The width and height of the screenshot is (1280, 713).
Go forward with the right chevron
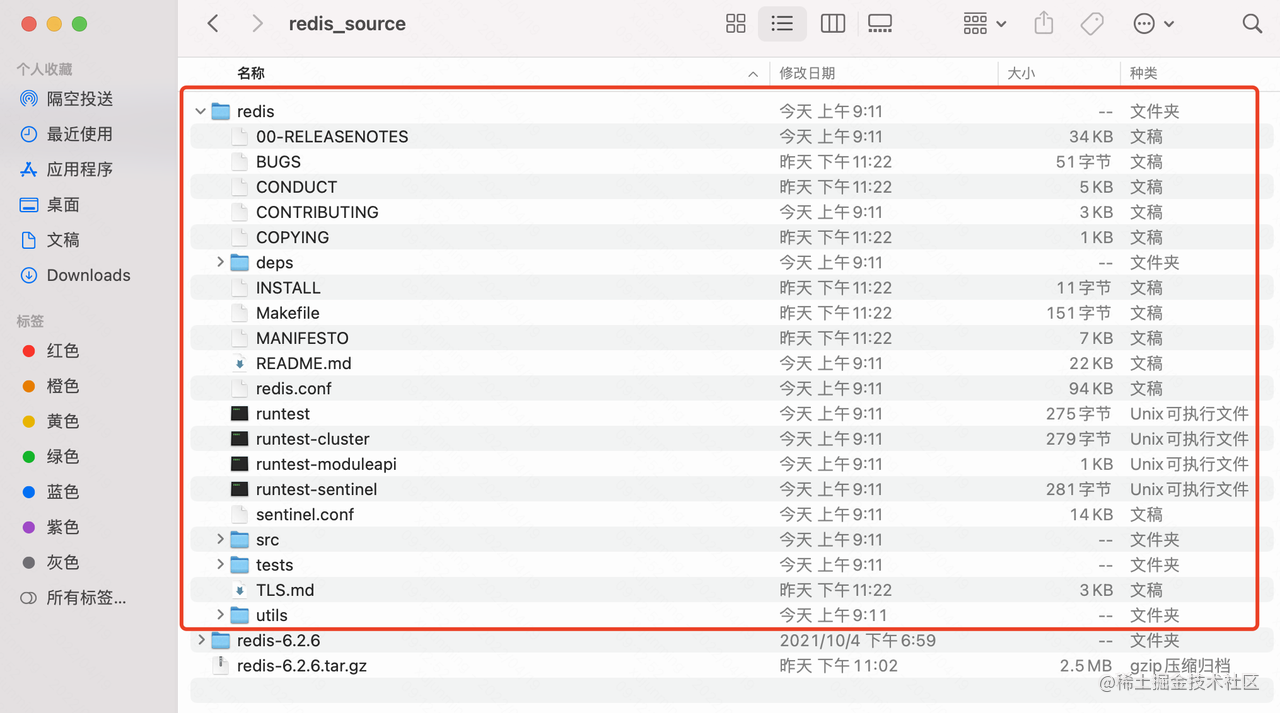point(257,24)
